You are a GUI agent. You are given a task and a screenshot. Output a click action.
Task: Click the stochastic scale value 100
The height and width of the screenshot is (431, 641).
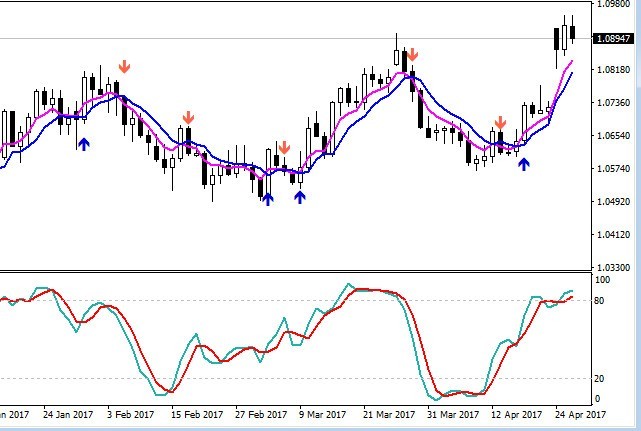click(603, 280)
